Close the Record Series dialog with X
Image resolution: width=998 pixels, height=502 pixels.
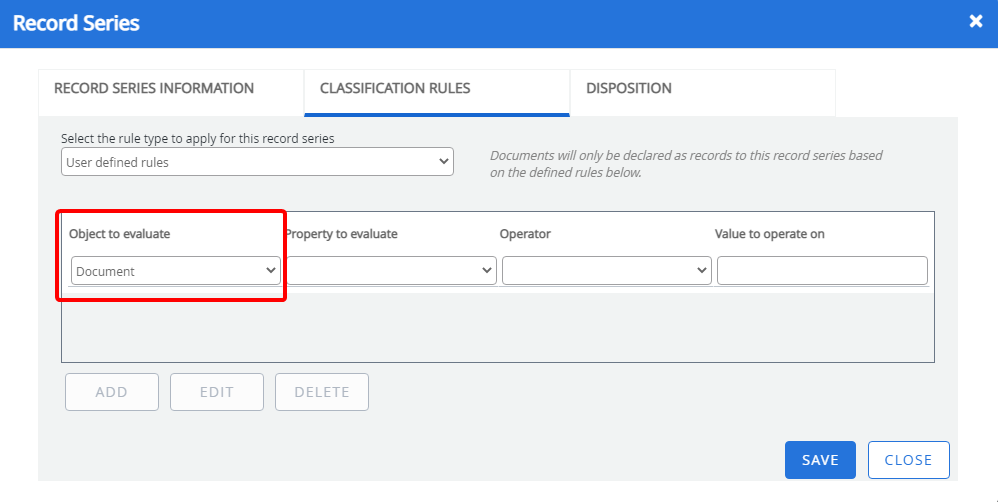976,21
